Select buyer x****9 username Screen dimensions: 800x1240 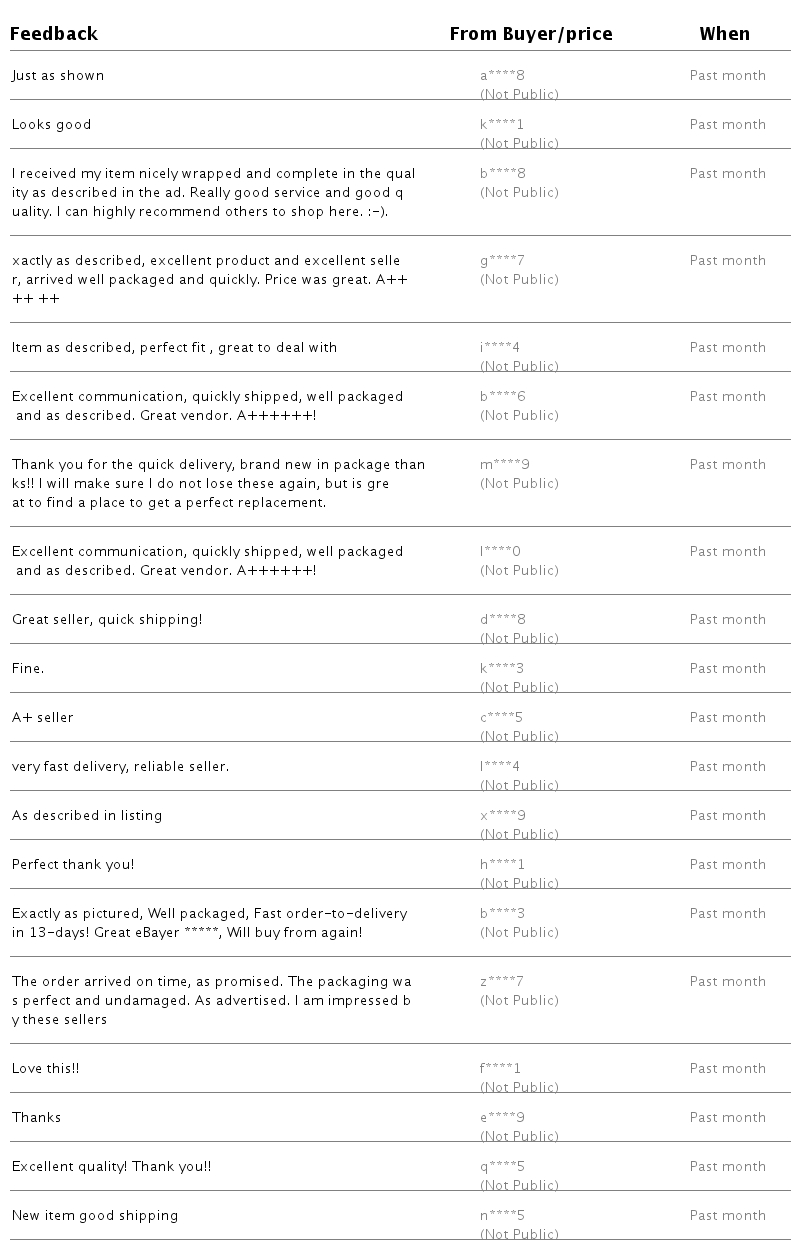503,816
